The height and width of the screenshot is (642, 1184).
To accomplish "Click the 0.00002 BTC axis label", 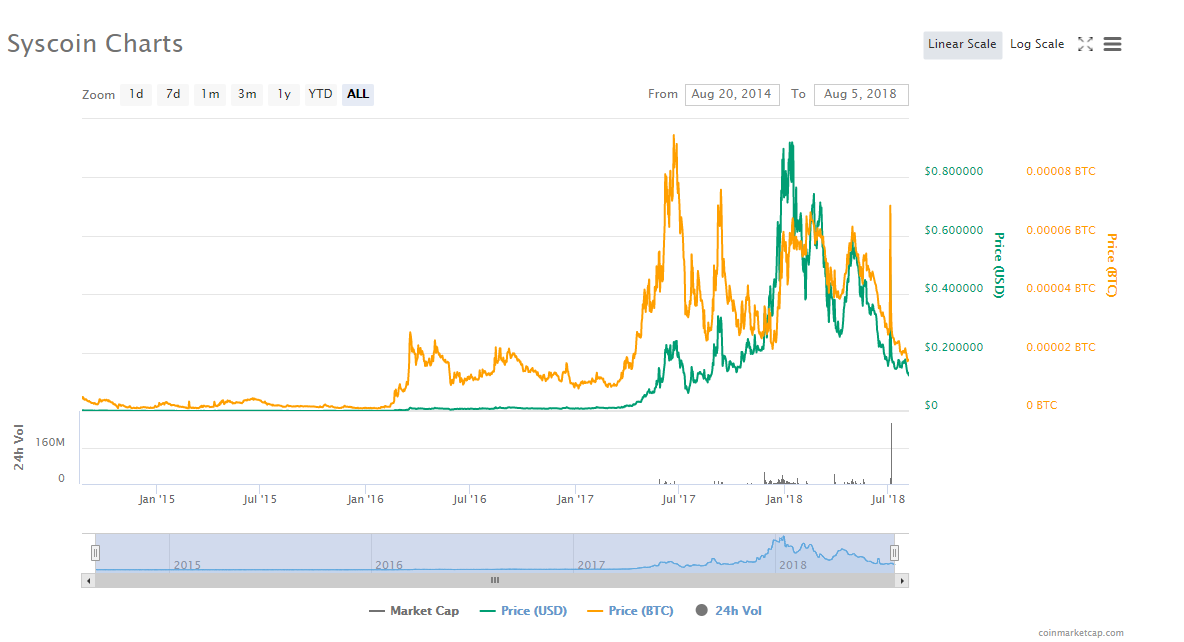I will (x=1060, y=347).
